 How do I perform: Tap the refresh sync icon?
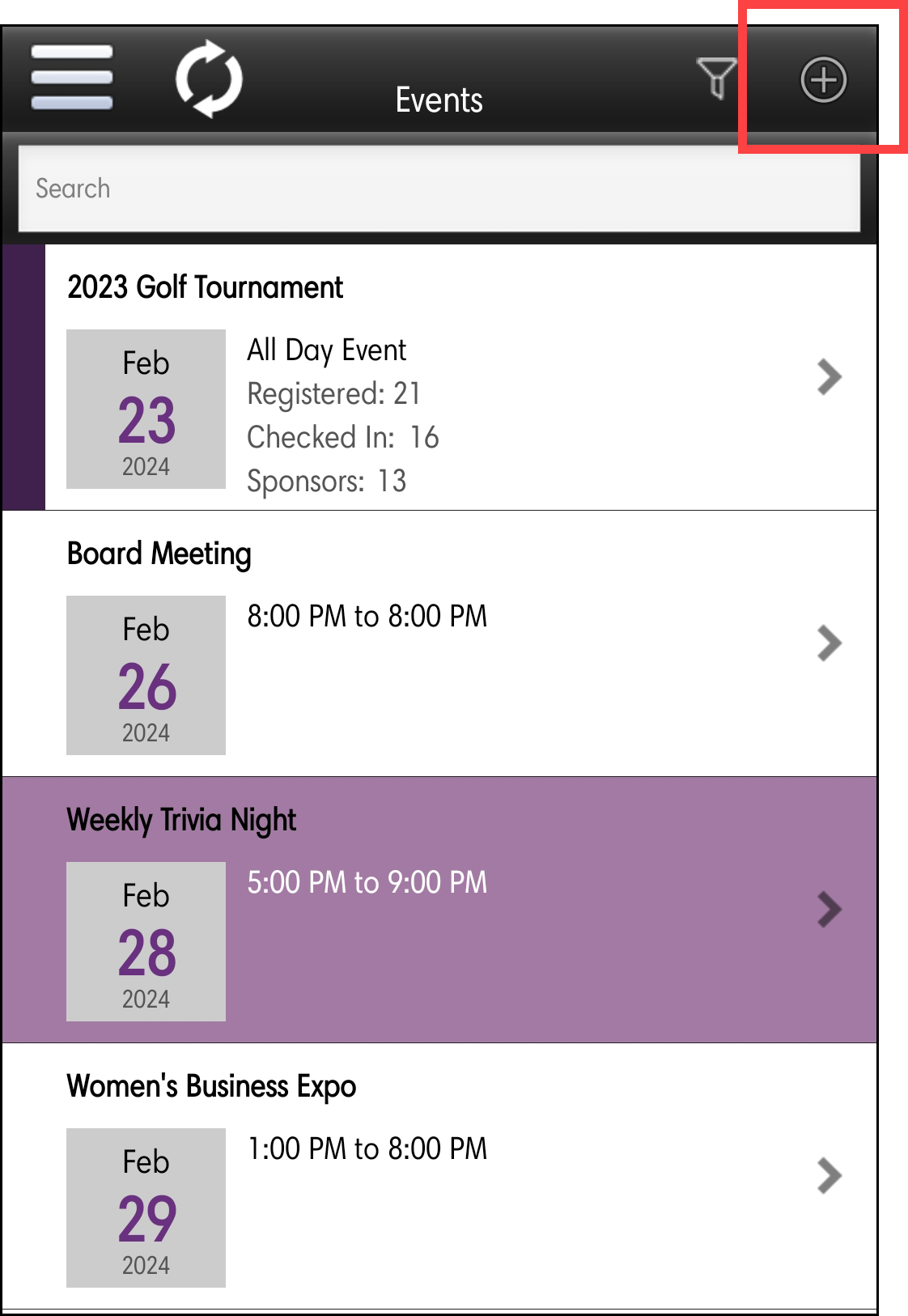click(209, 79)
